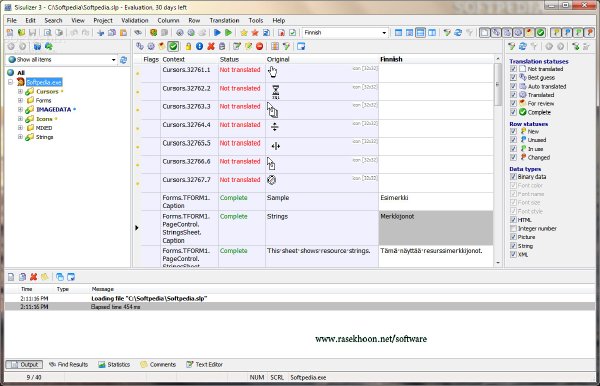Click the shield validation icon
The height and width of the screenshot is (386, 600).
153,33
